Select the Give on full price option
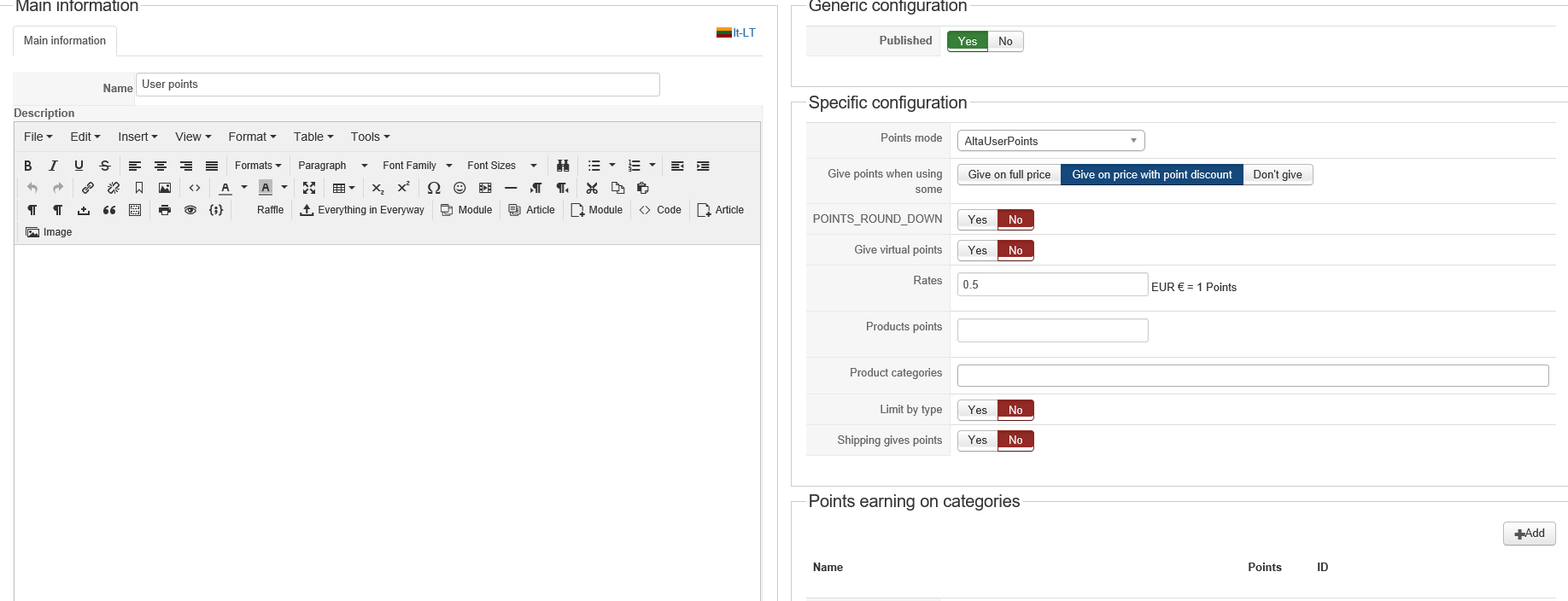Viewport: 1568px width, 601px height. pyautogui.click(x=1009, y=174)
